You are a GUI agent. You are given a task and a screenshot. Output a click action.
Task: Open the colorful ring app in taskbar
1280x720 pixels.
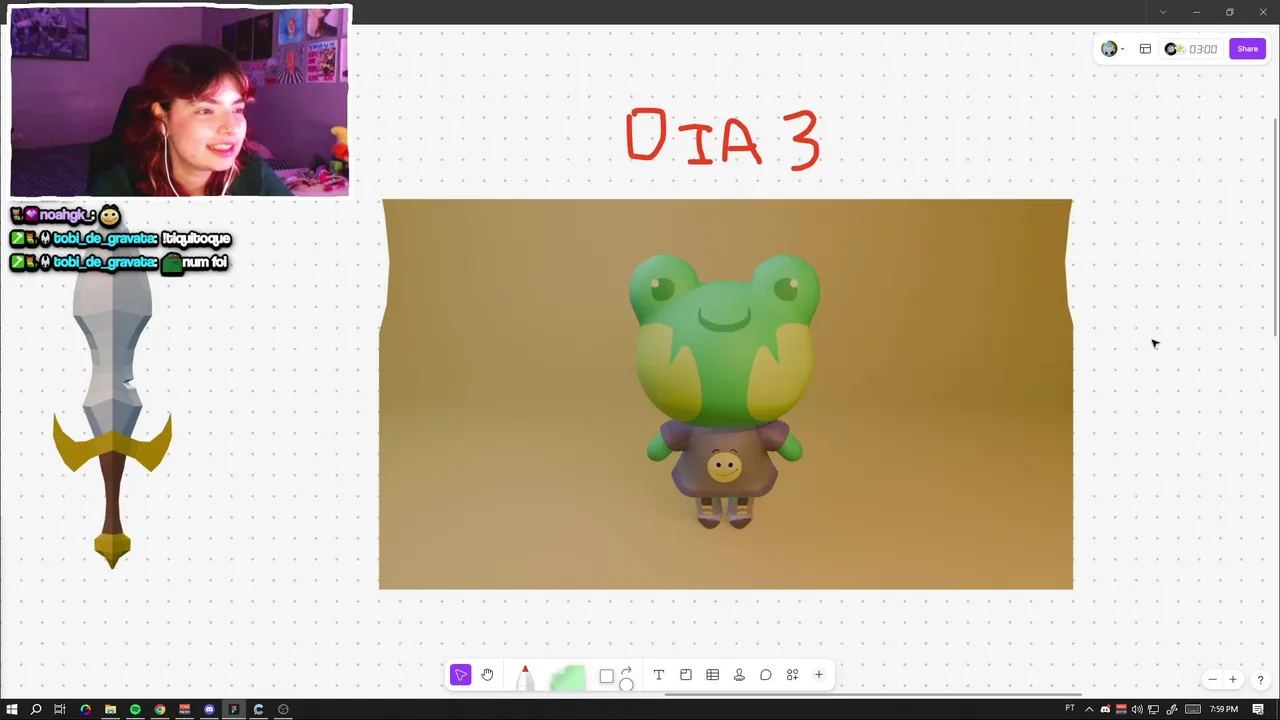tap(85, 709)
